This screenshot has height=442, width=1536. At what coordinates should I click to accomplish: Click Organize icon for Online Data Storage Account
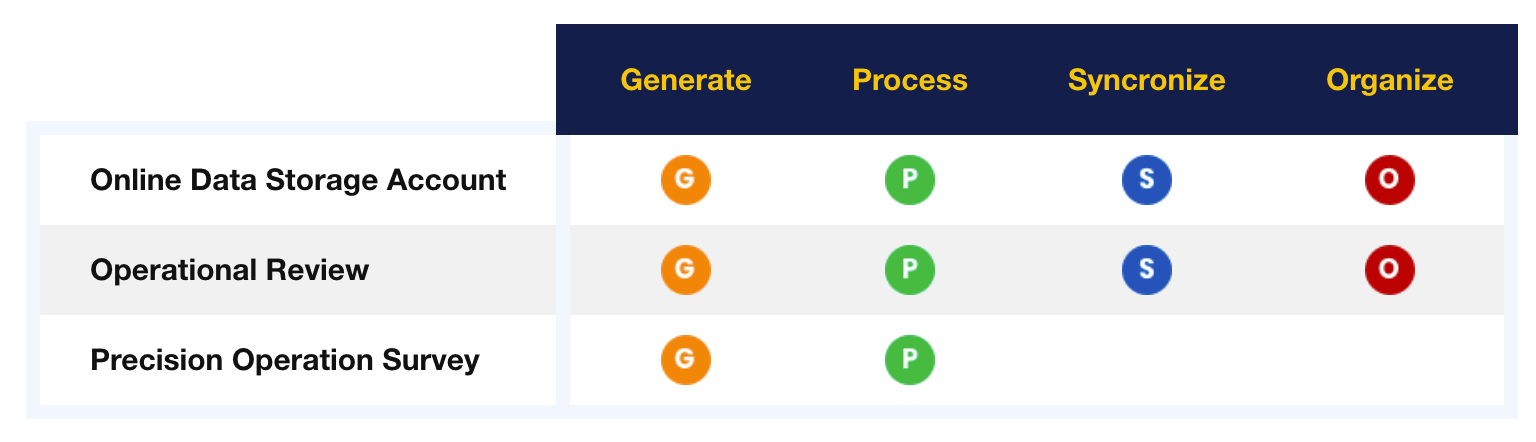(x=1390, y=180)
